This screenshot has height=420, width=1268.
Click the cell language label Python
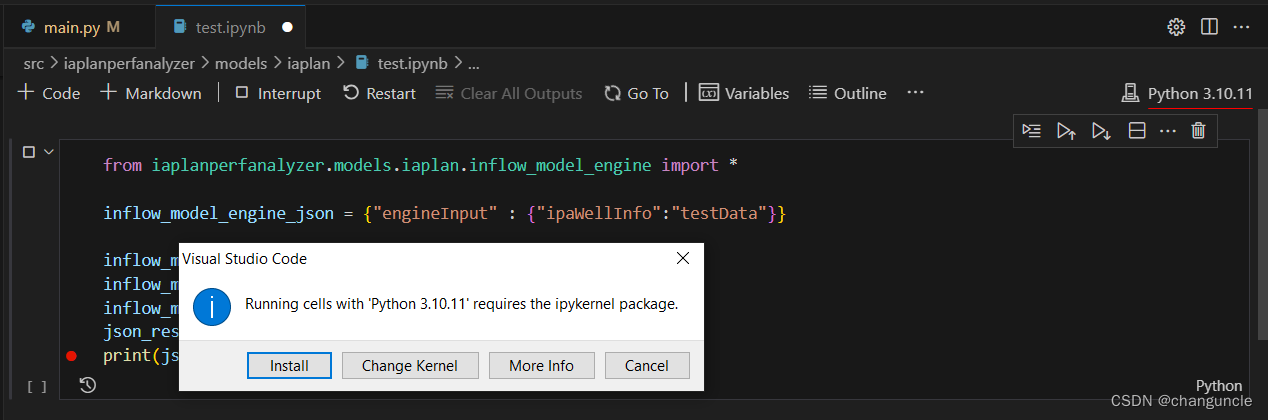pyautogui.click(x=1219, y=386)
